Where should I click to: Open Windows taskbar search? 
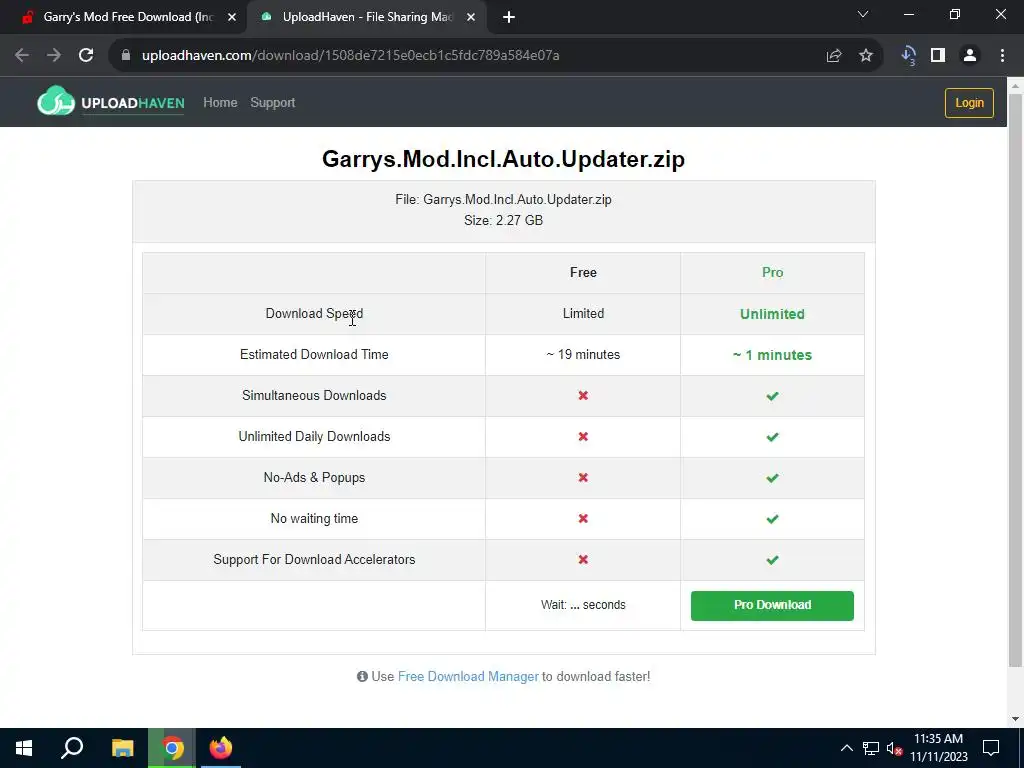[72, 748]
